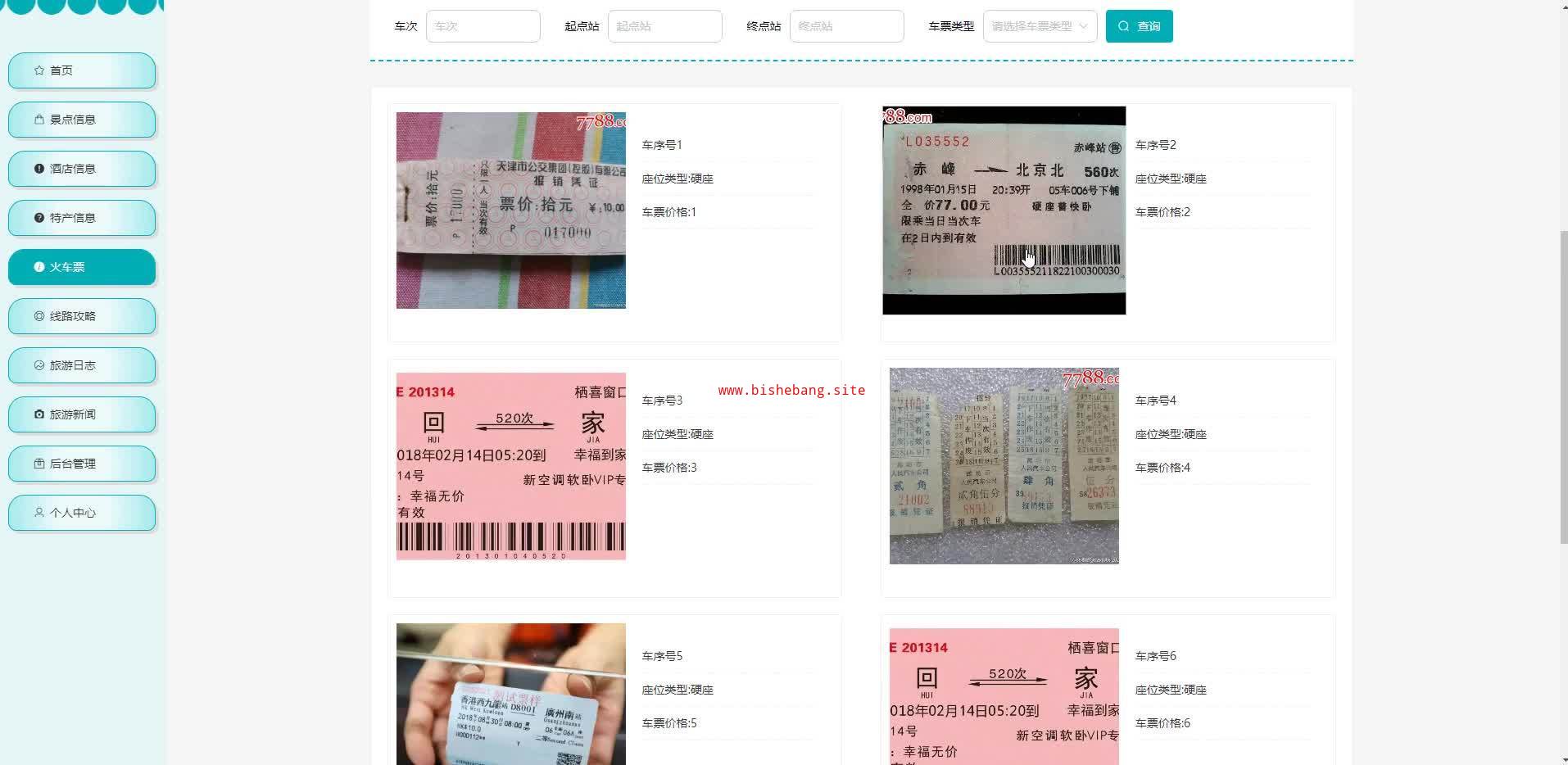The image size is (1568, 765).
Task: Go to 景点信息 section
Action: click(82, 120)
